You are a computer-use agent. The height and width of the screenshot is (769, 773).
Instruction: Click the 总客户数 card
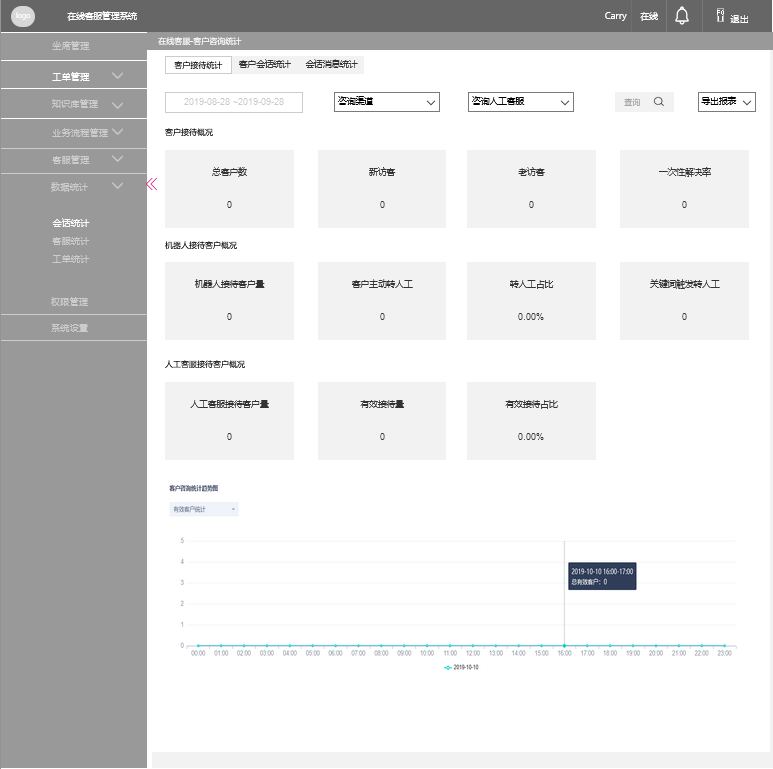pos(229,189)
